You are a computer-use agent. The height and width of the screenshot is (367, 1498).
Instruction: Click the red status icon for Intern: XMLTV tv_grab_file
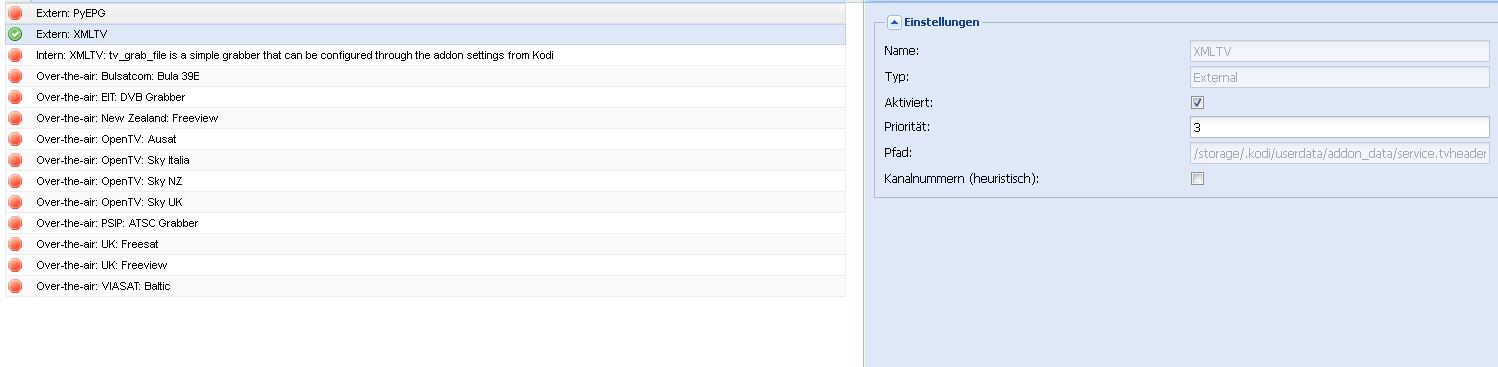click(x=15, y=55)
